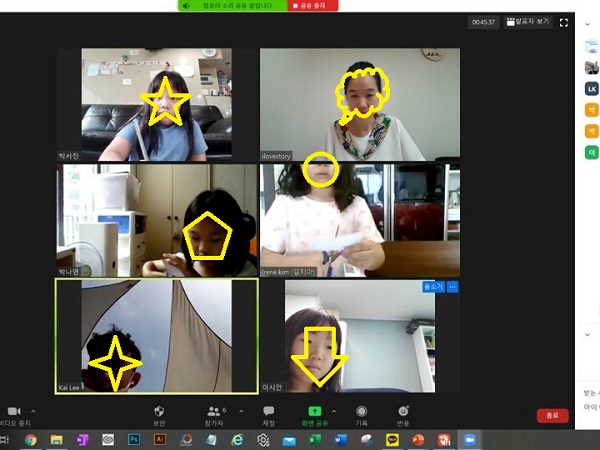Viewport: 600px width, 450px height.
Task: Click the first orange 박 avatar
Action: [x=592, y=110]
